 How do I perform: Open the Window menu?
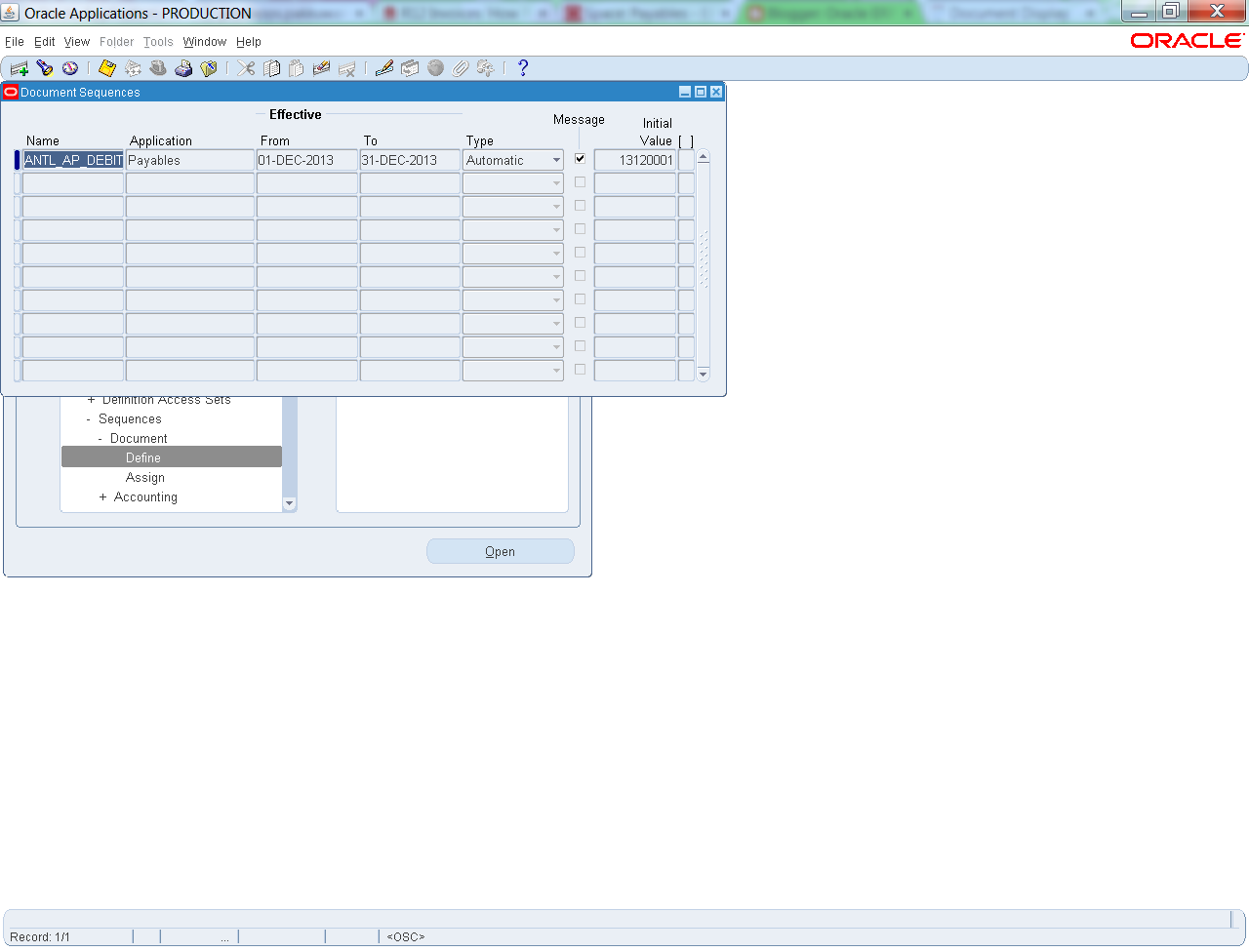pyautogui.click(x=205, y=42)
